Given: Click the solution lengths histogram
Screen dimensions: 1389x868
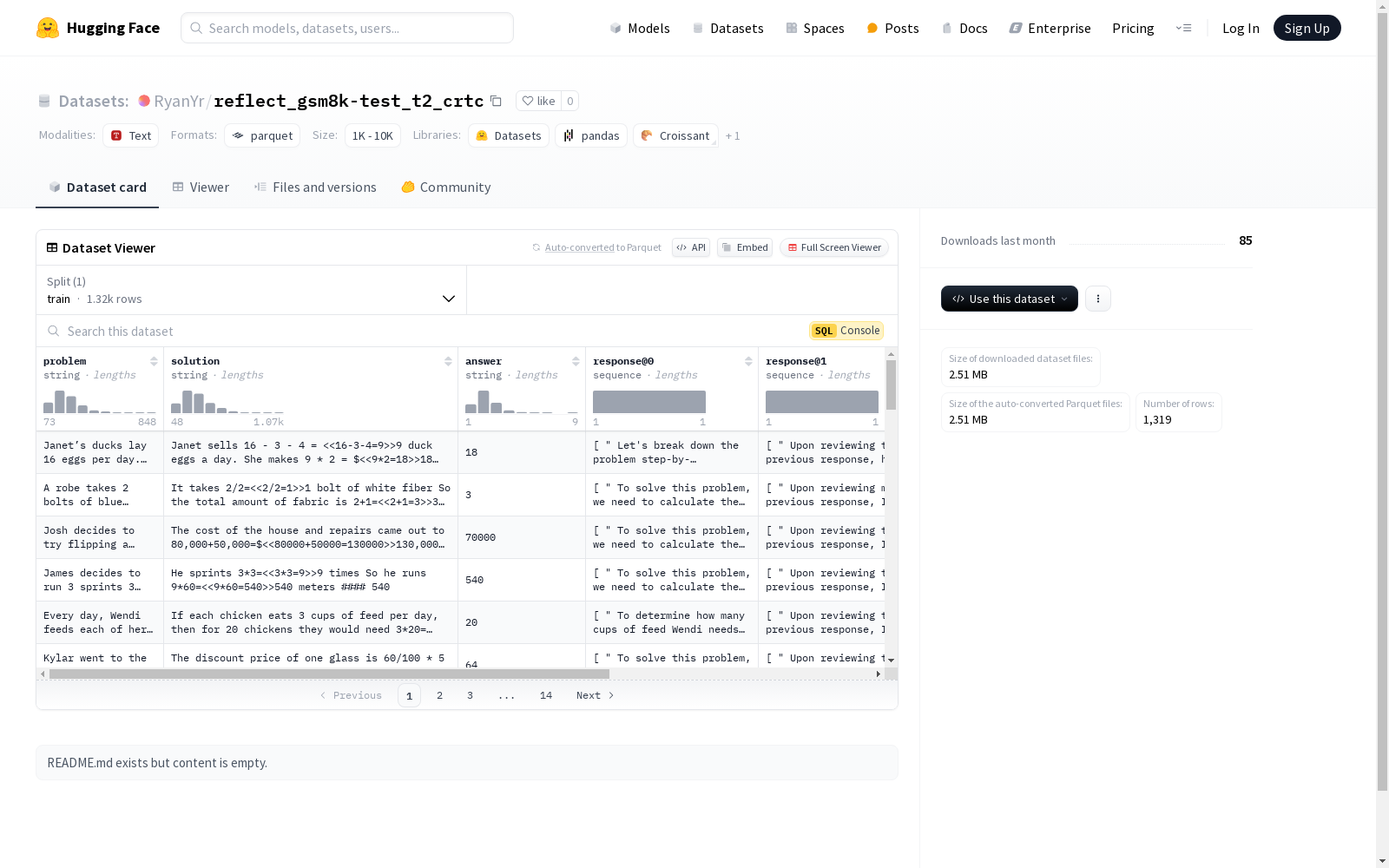Looking at the screenshot, I should [x=227, y=402].
